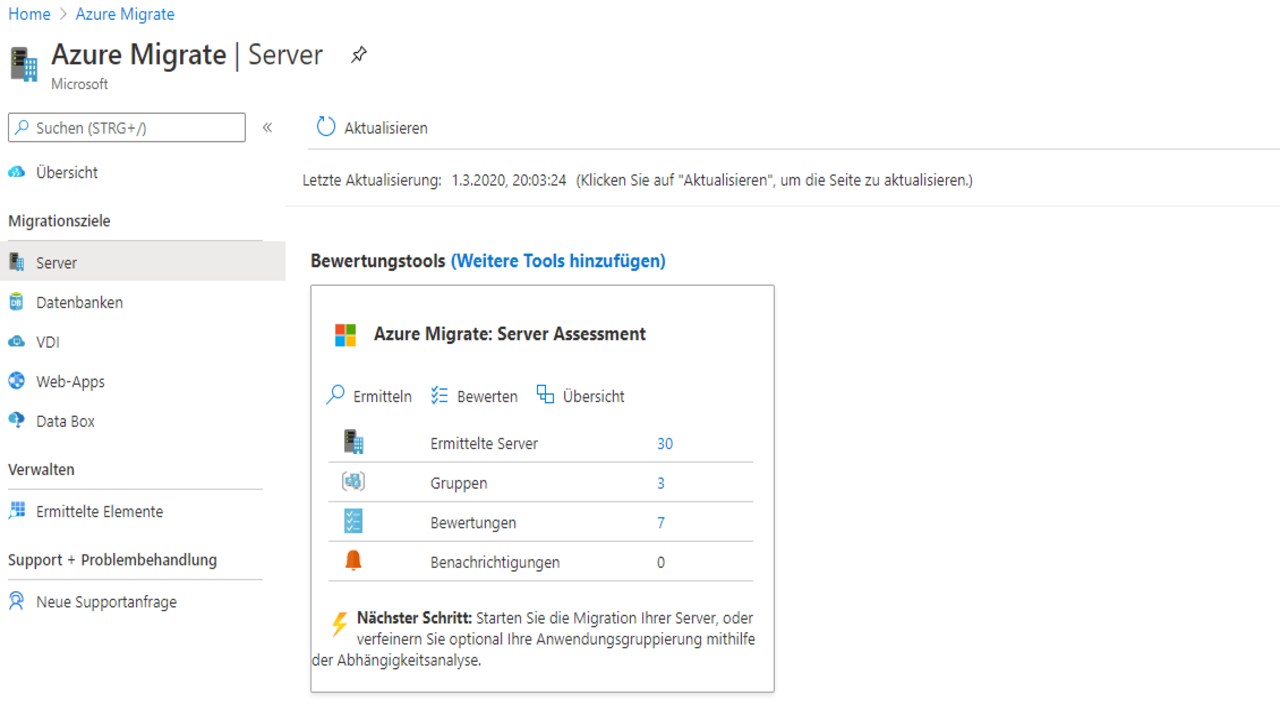Click the 0 notifications count
1280x720 pixels.
tap(661, 562)
